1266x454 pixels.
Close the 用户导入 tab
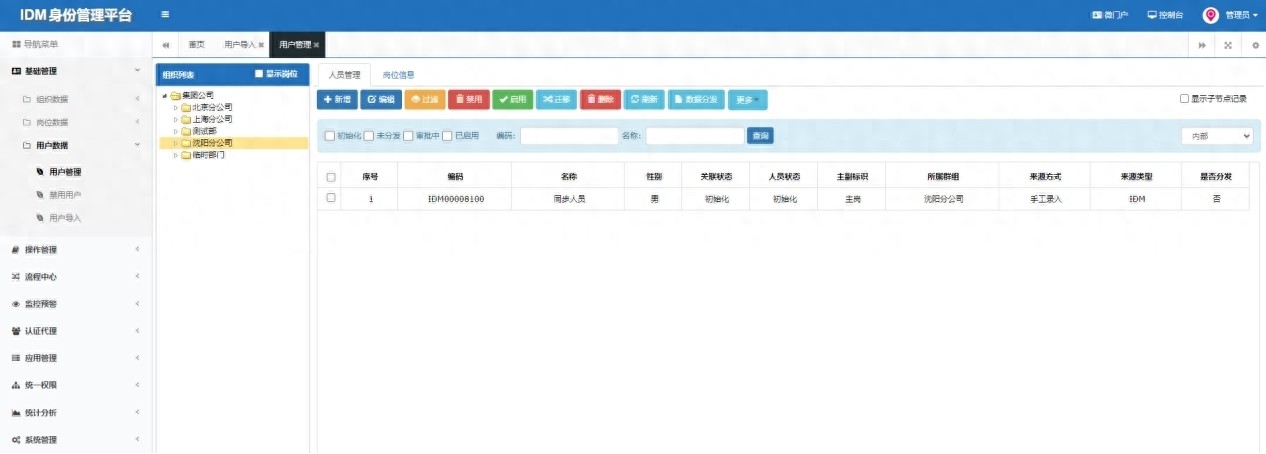click(x=261, y=45)
